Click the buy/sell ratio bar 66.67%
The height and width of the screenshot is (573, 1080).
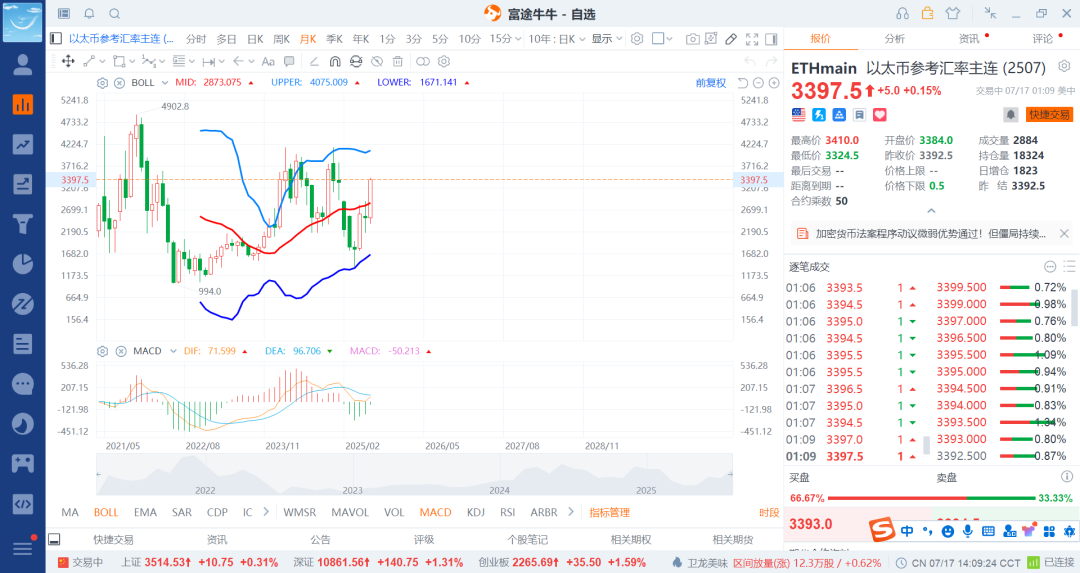coord(931,498)
